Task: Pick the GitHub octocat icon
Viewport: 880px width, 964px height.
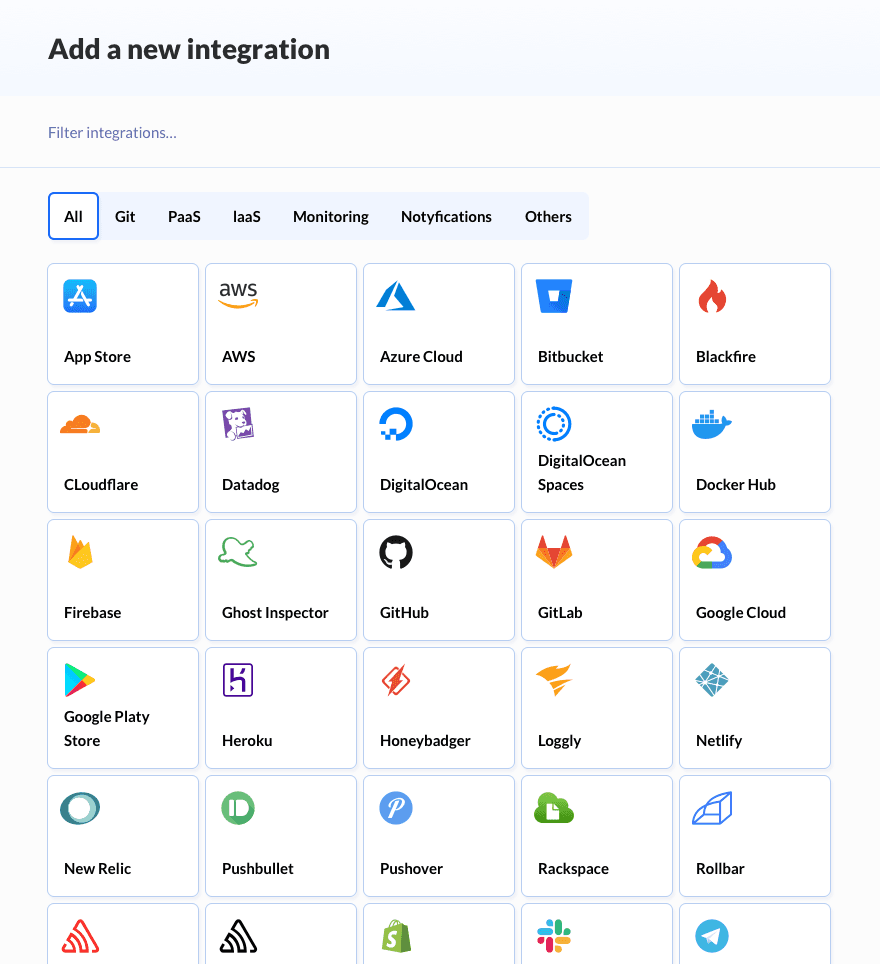Action: coord(396,552)
